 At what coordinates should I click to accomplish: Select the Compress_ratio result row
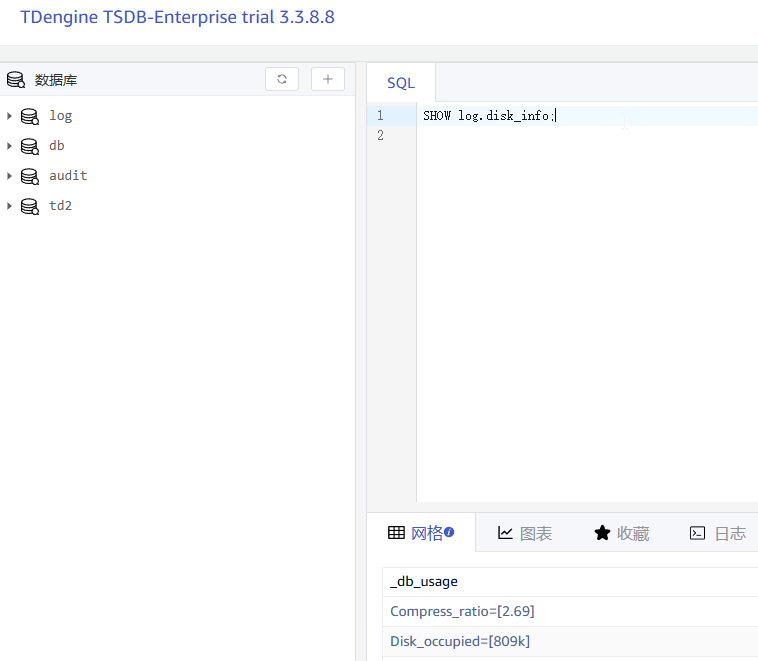coord(455,611)
